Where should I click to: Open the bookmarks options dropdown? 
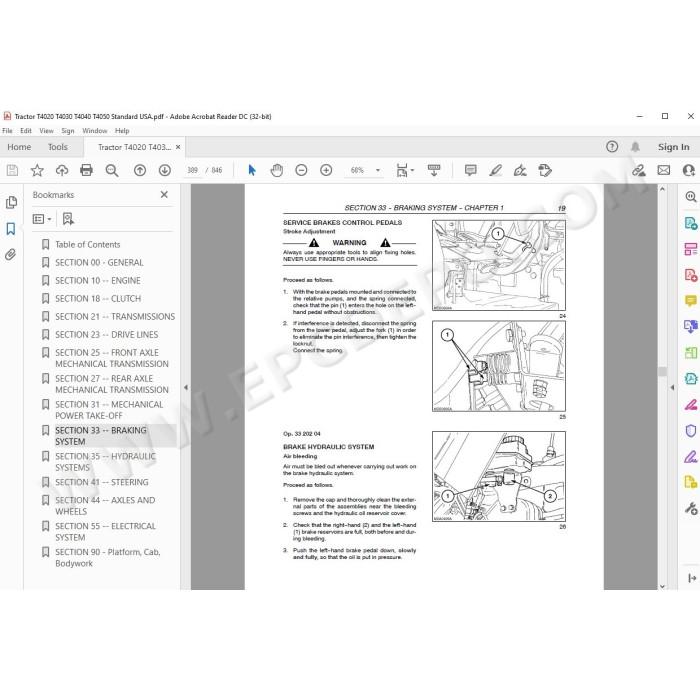click(42, 219)
